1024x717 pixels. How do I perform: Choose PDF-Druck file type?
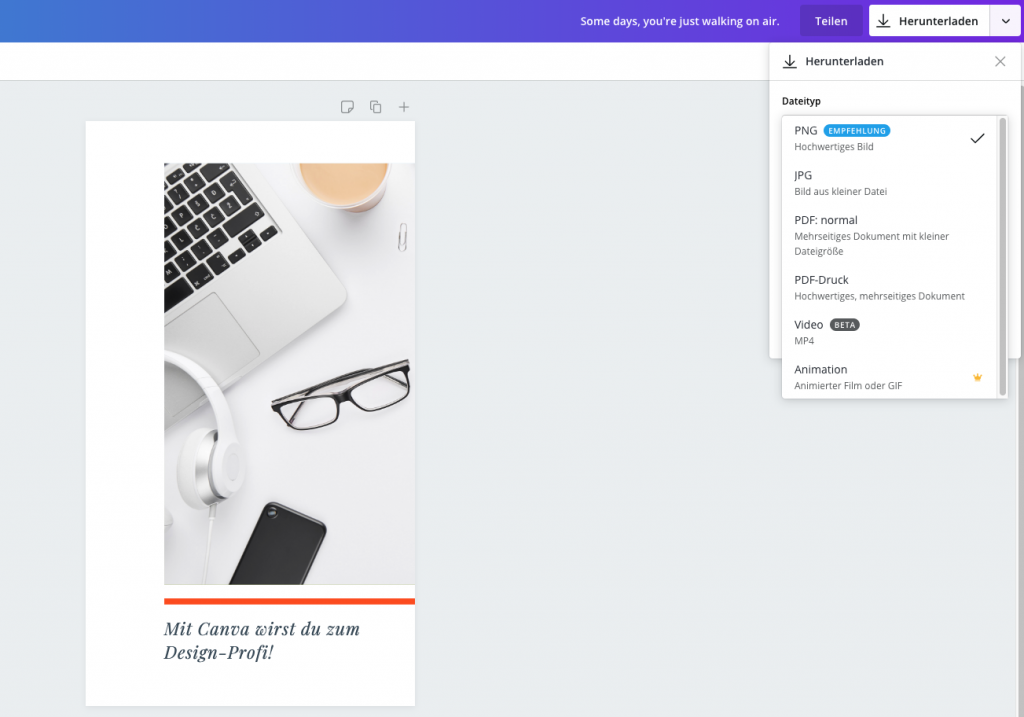point(891,287)
